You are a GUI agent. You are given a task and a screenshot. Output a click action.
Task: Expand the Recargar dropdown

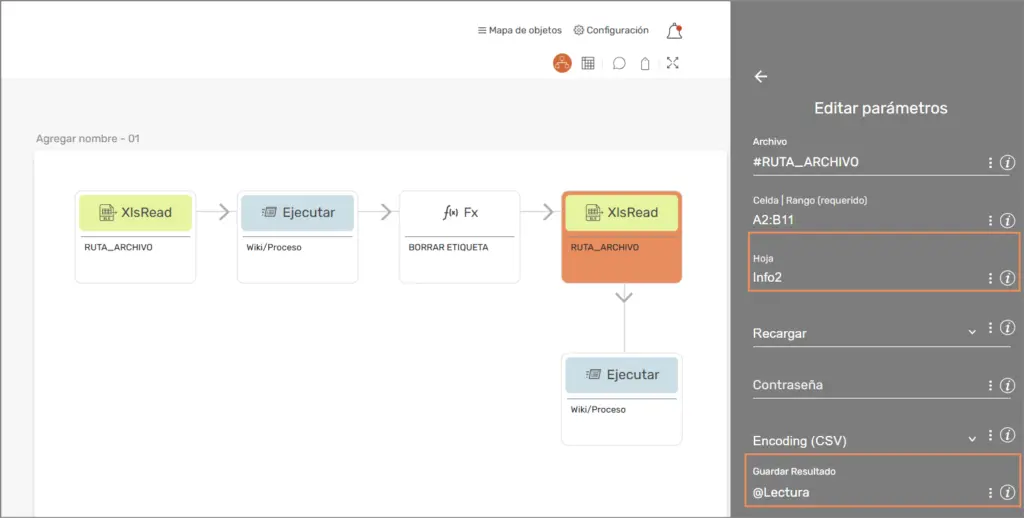pyautogui.click(x=971, y=332)
